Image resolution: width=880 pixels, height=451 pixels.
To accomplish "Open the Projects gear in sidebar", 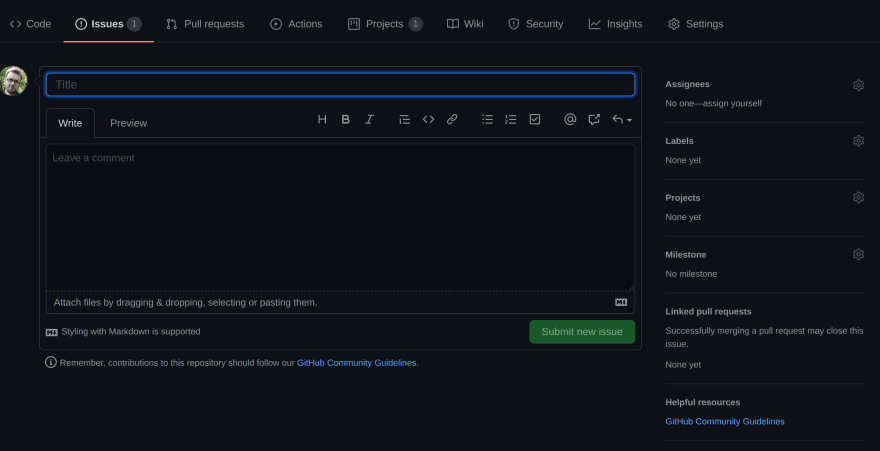I will tap(858, 197).
